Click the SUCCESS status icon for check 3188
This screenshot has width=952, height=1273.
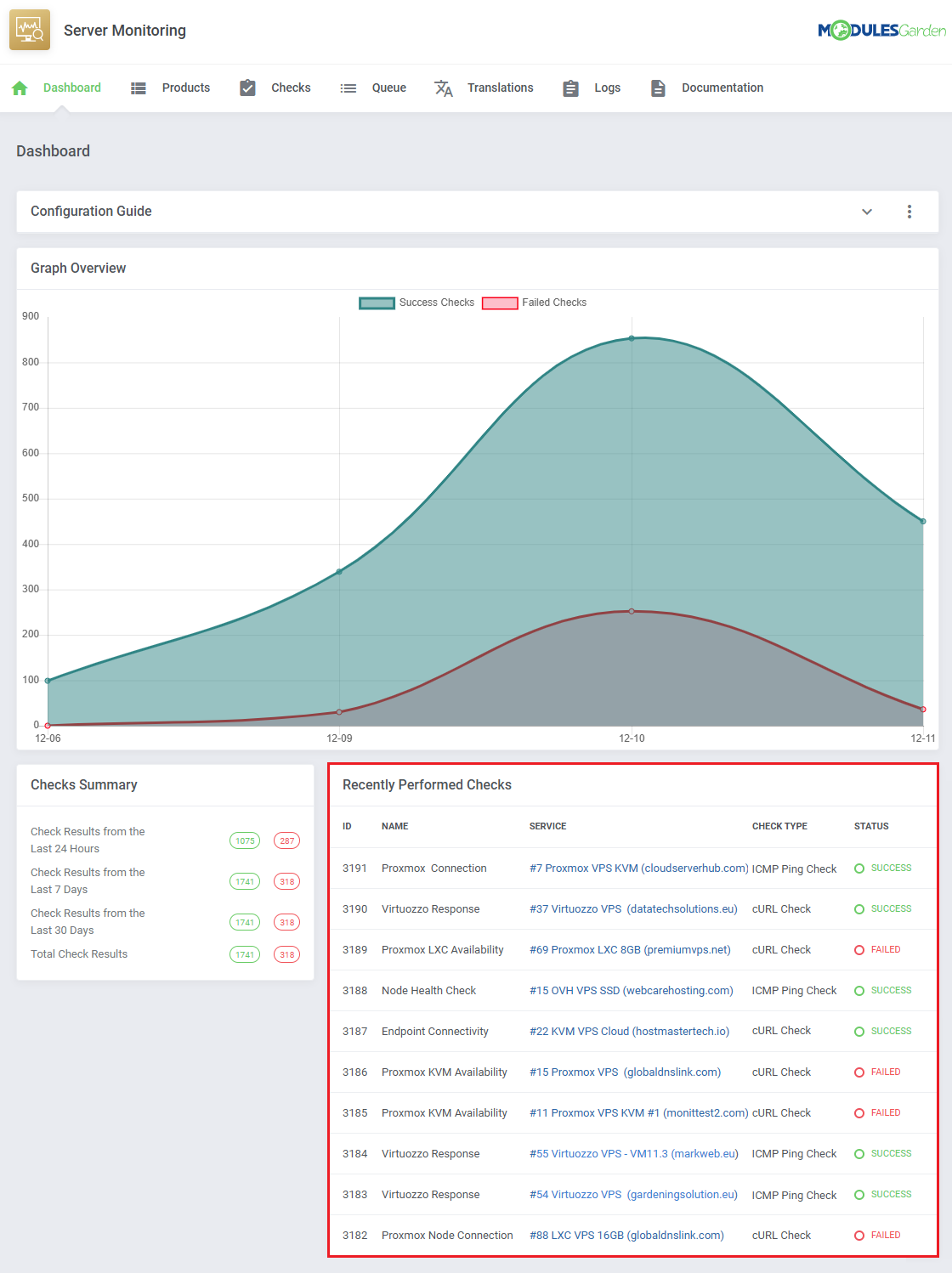(x=859, y=991)
